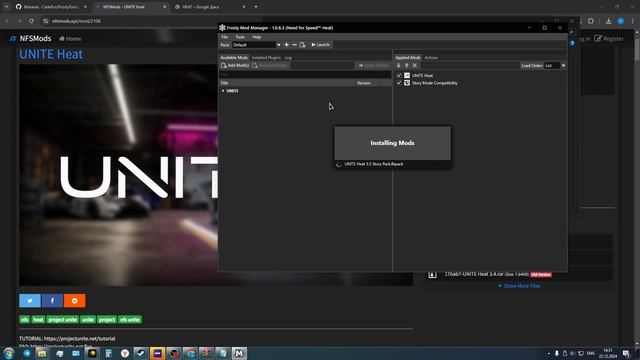Image resolution: width=640 pixels, height=360 pixels.
Task: Expand the UNITE mod group
Action: coord(223,91)
